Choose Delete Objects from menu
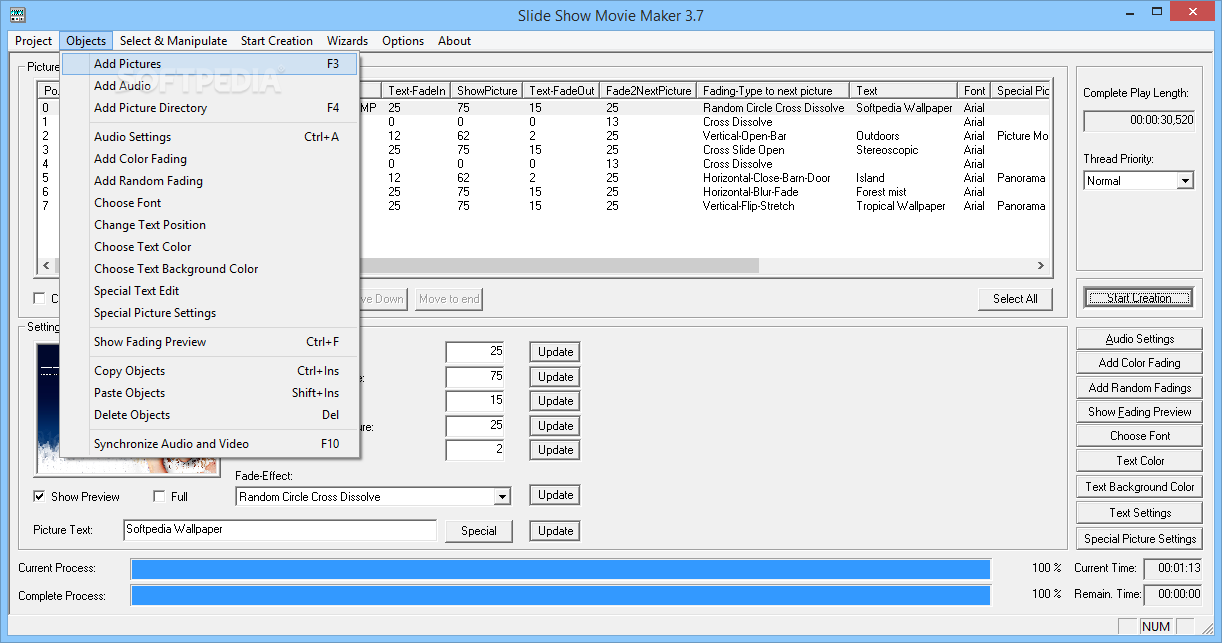The height and width of the screenshot is (643, 1222). 210,415
